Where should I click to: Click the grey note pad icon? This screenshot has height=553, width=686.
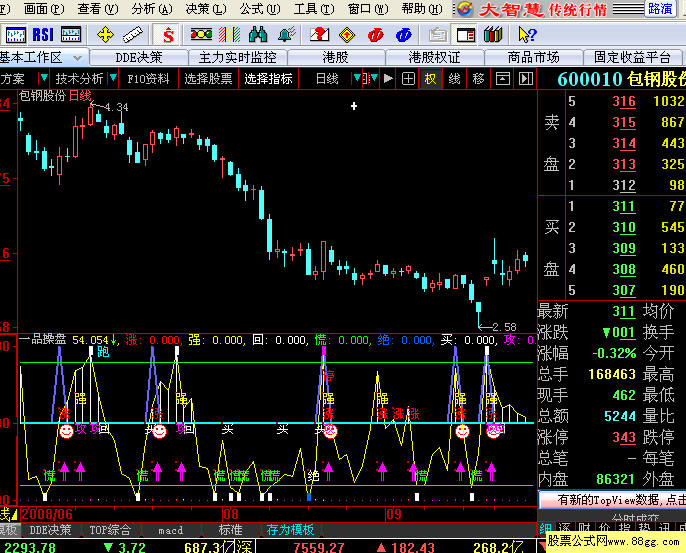[438, 35]
